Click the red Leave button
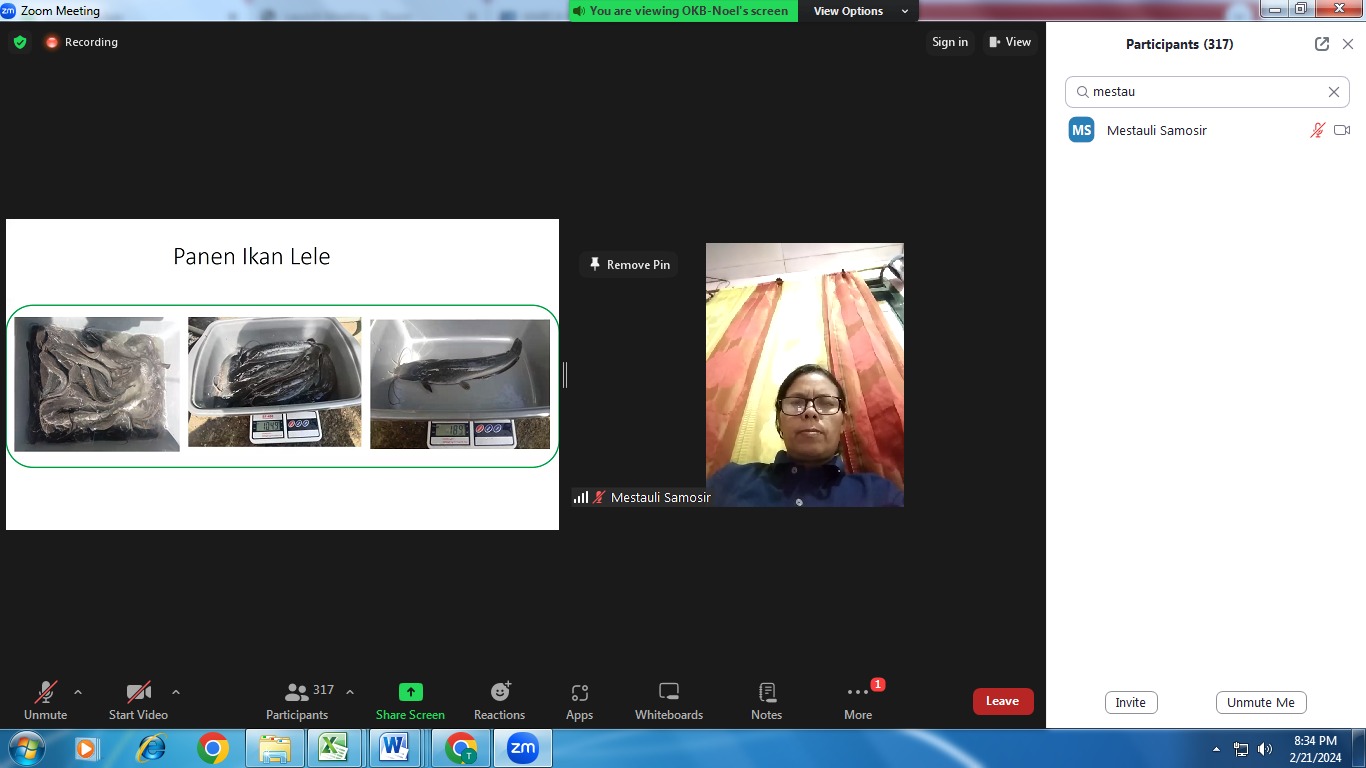This screenshot has width=1366, height=768. pos(1002,701)
